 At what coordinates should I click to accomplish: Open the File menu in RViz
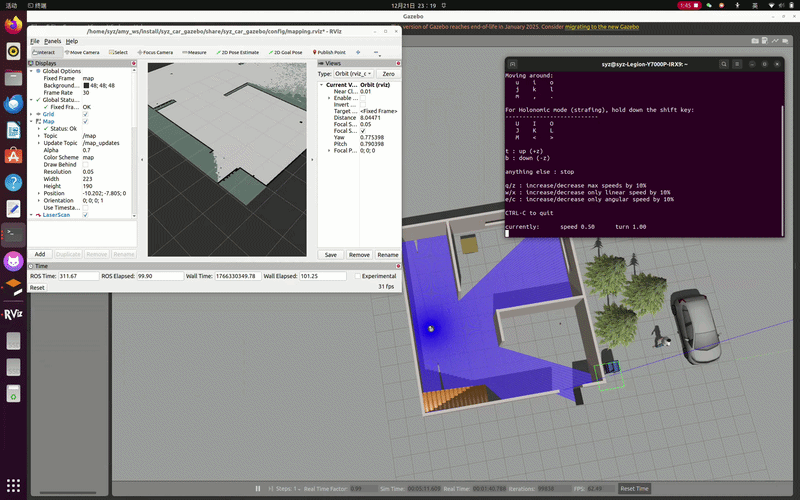pos(34,41)
